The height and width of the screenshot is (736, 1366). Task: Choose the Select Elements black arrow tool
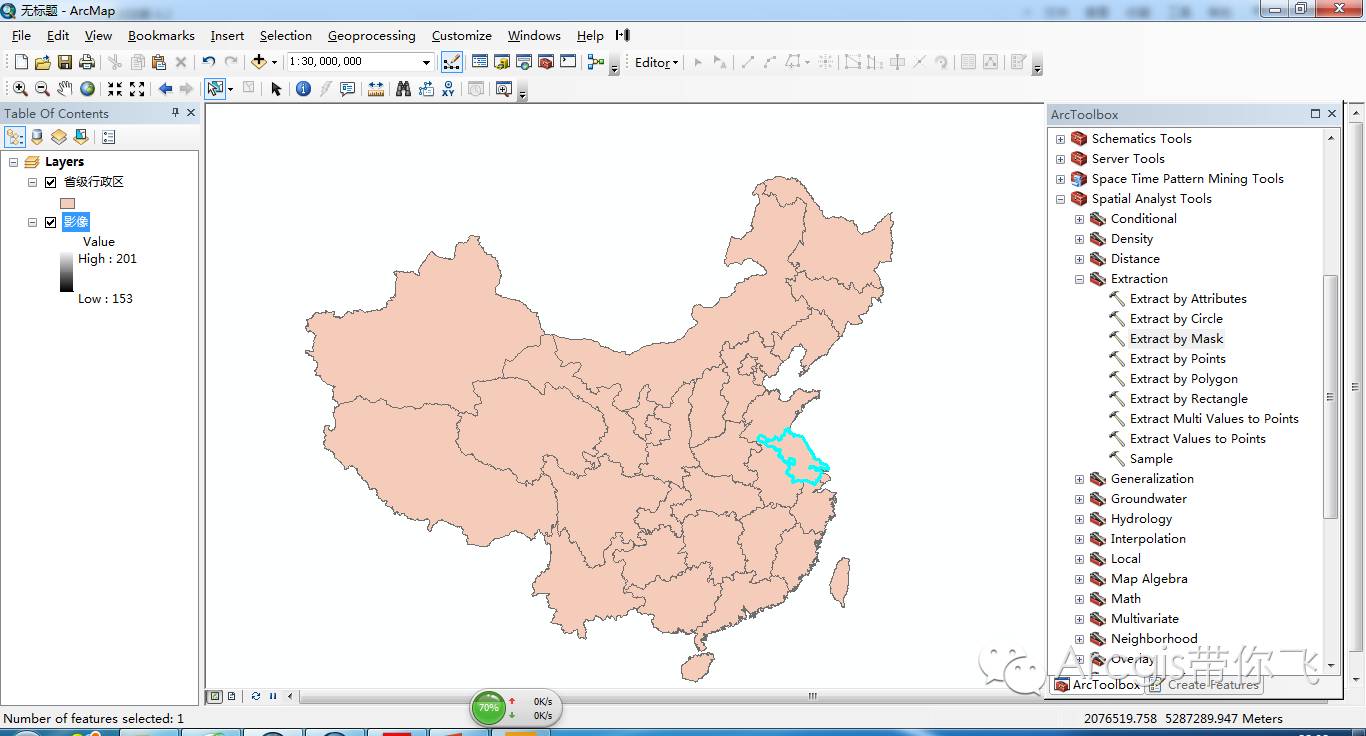point(276,89)
